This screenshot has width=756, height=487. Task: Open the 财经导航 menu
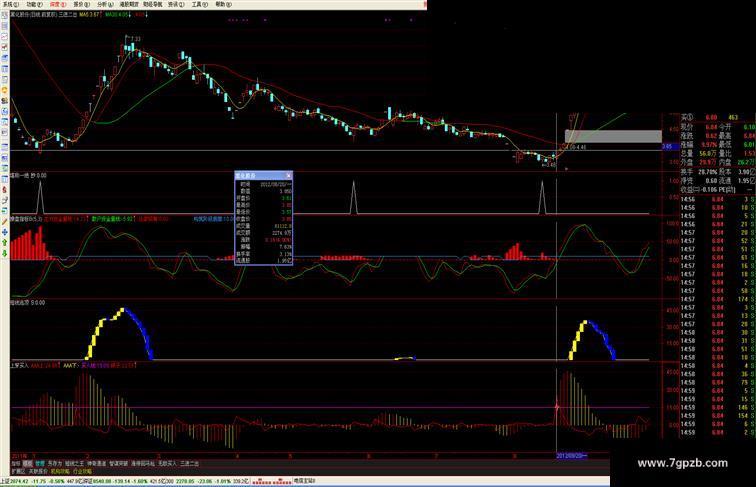click(153, 4)
